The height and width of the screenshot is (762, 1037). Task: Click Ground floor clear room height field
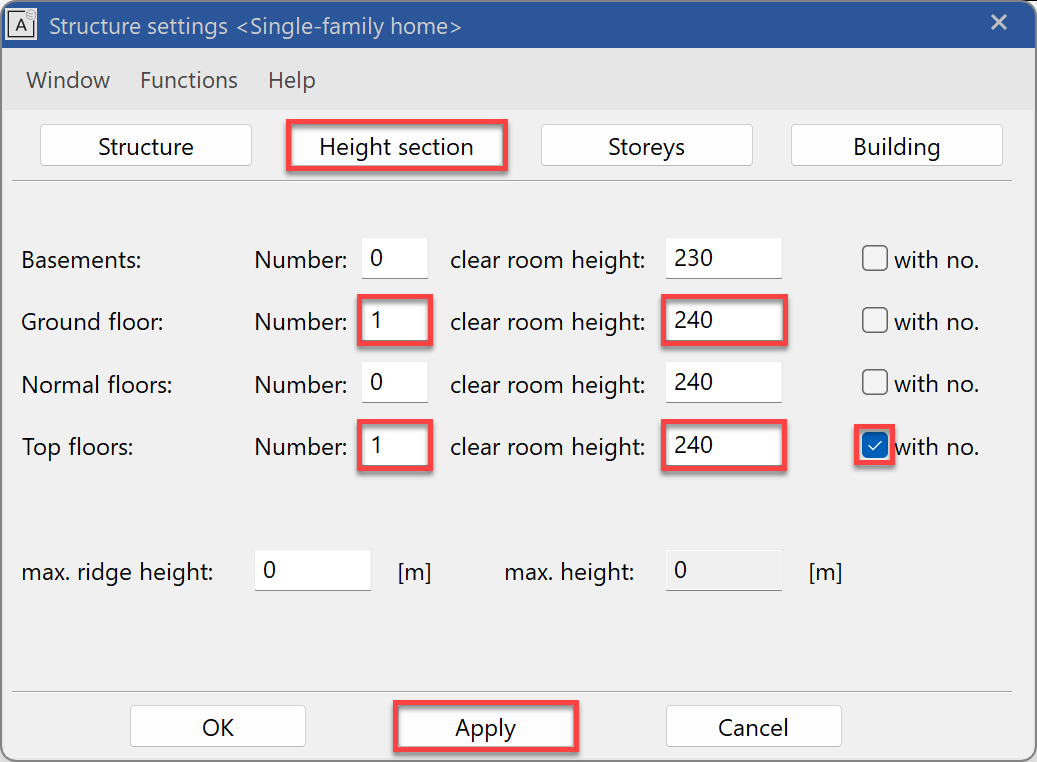pyautogui.click(x=723, y=321)
